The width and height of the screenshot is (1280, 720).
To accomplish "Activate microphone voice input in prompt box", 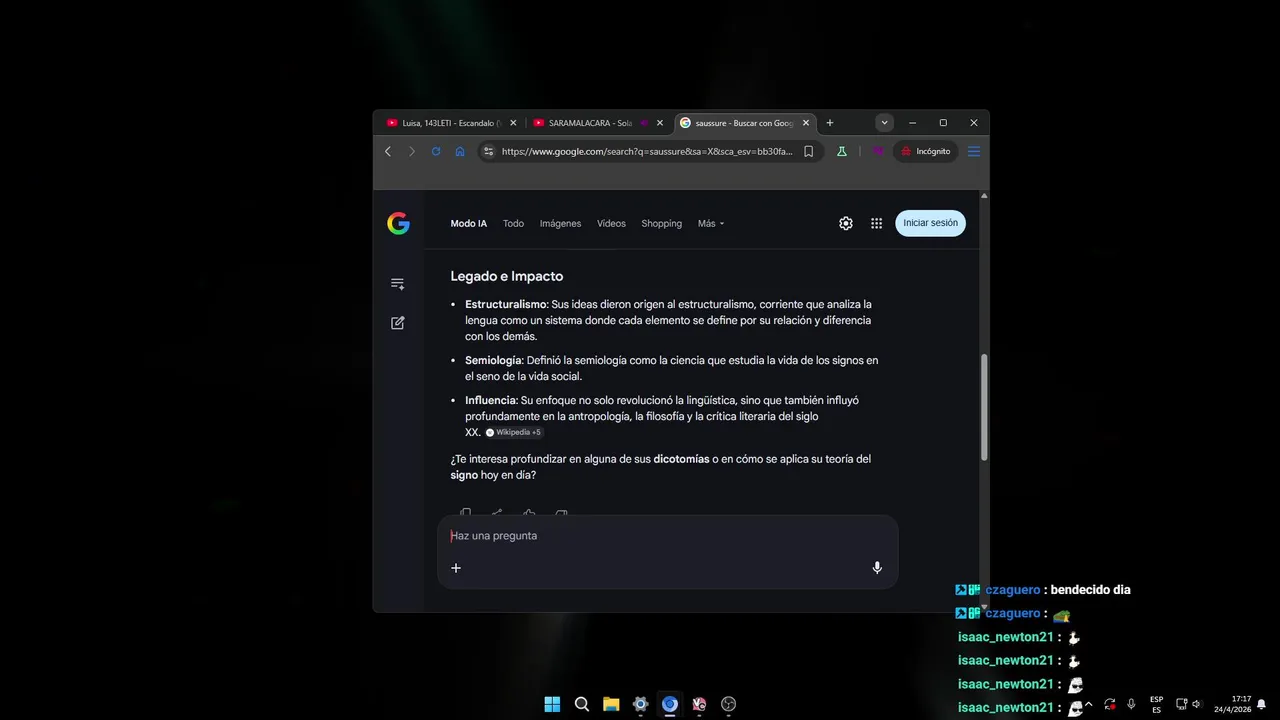I will click(877, 568).
